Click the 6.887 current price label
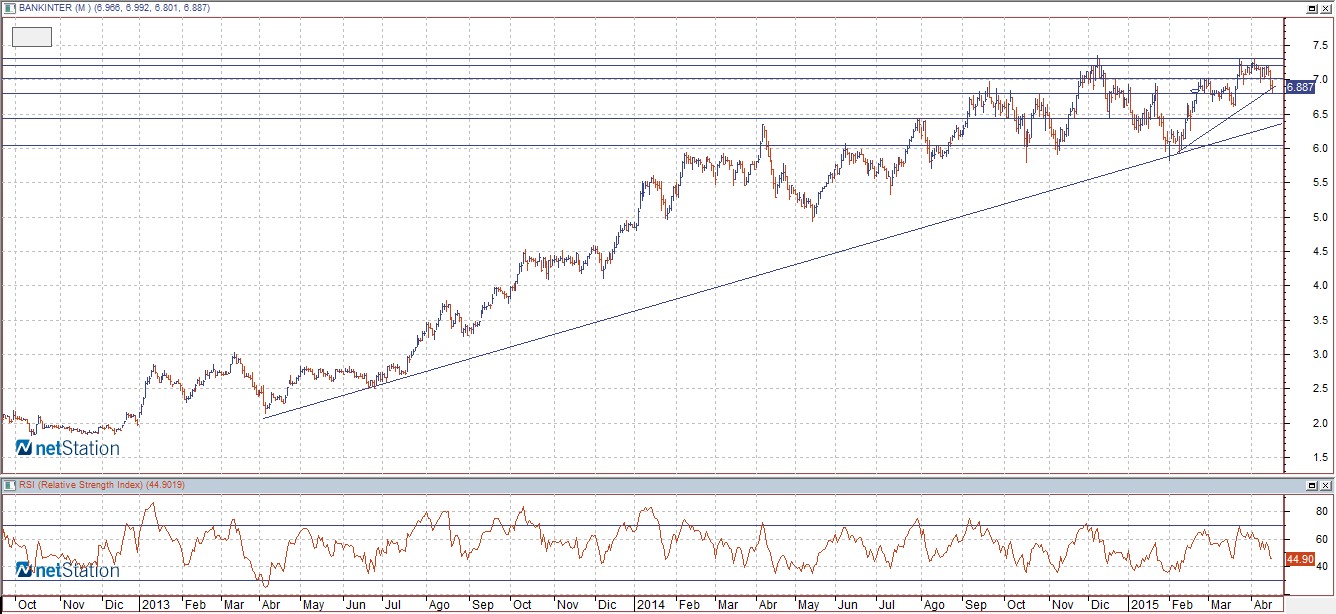Viewport: 1336px width, 614px height. (1299, 87)
